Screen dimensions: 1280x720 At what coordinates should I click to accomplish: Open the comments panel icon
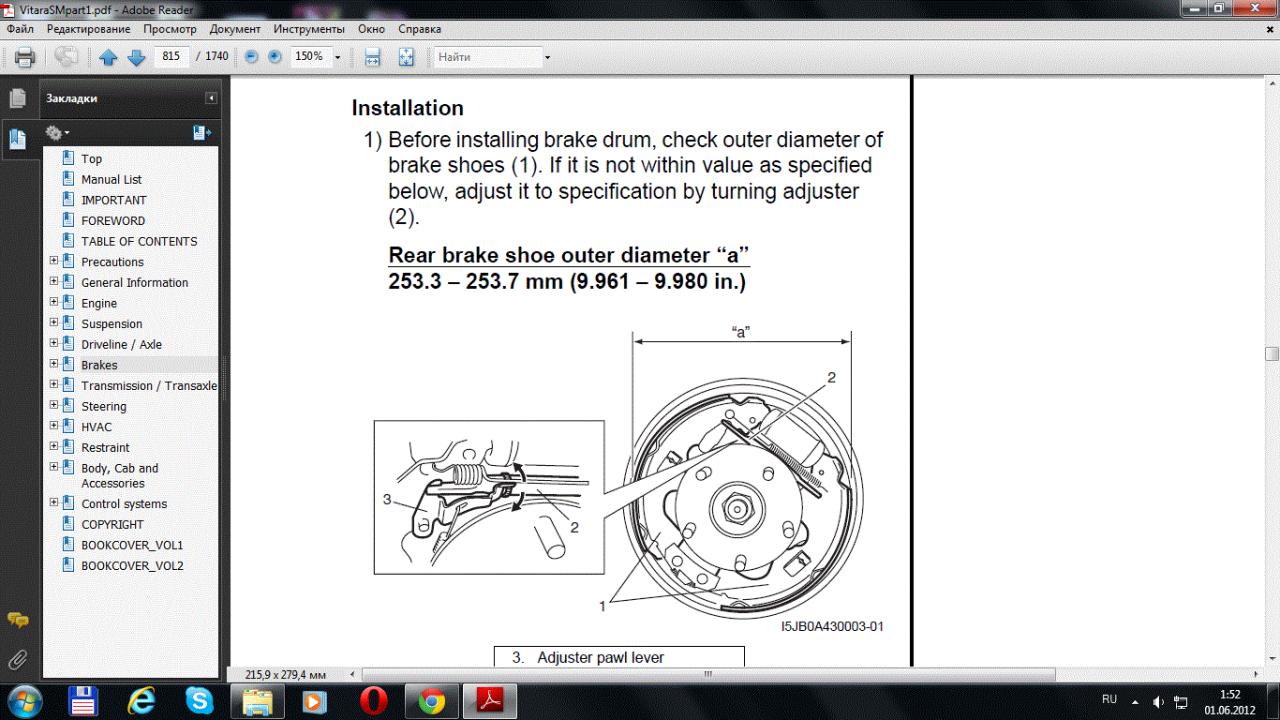pos(17,620)
